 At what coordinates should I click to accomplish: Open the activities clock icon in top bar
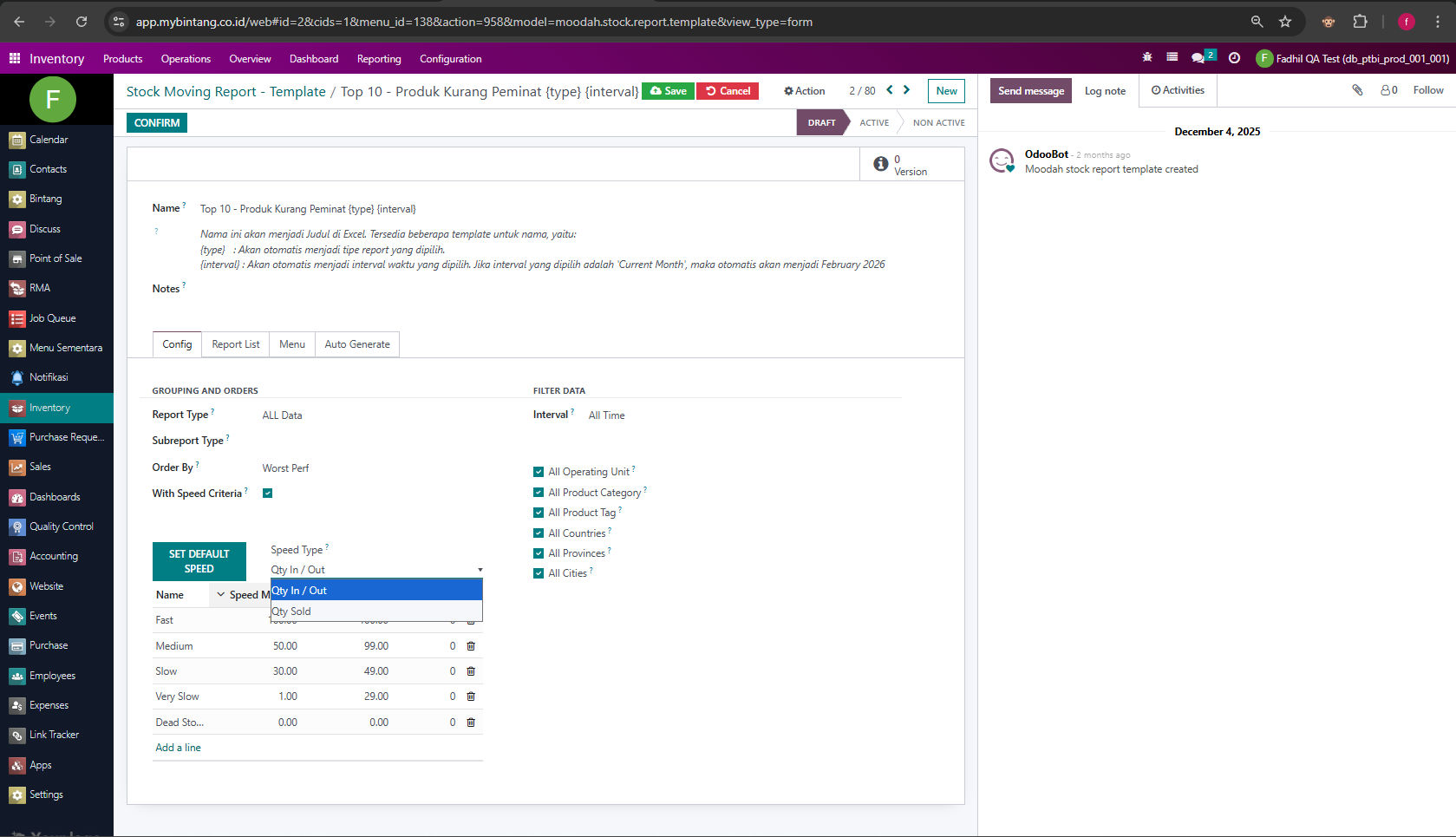tap(1234, 58)
